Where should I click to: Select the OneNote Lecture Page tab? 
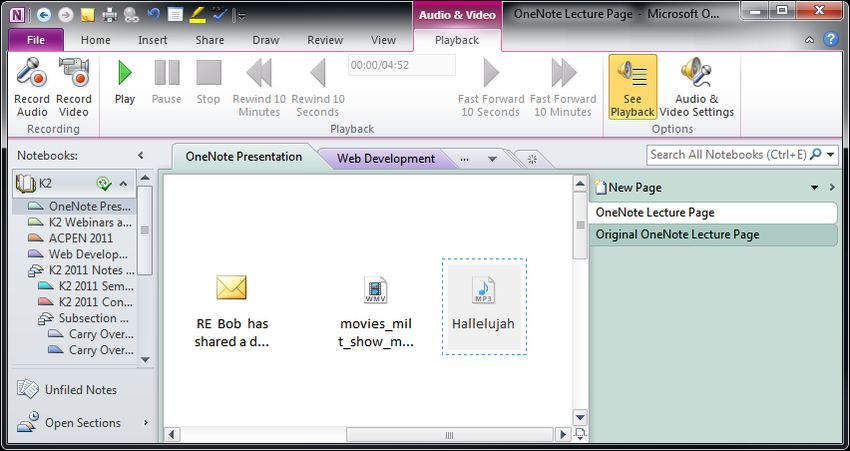712,212
